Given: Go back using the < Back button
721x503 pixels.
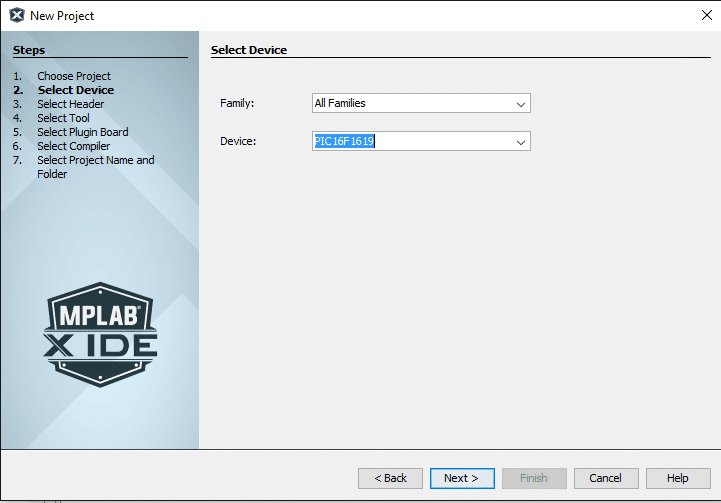Looking at the screenshot, I should 390,478.
